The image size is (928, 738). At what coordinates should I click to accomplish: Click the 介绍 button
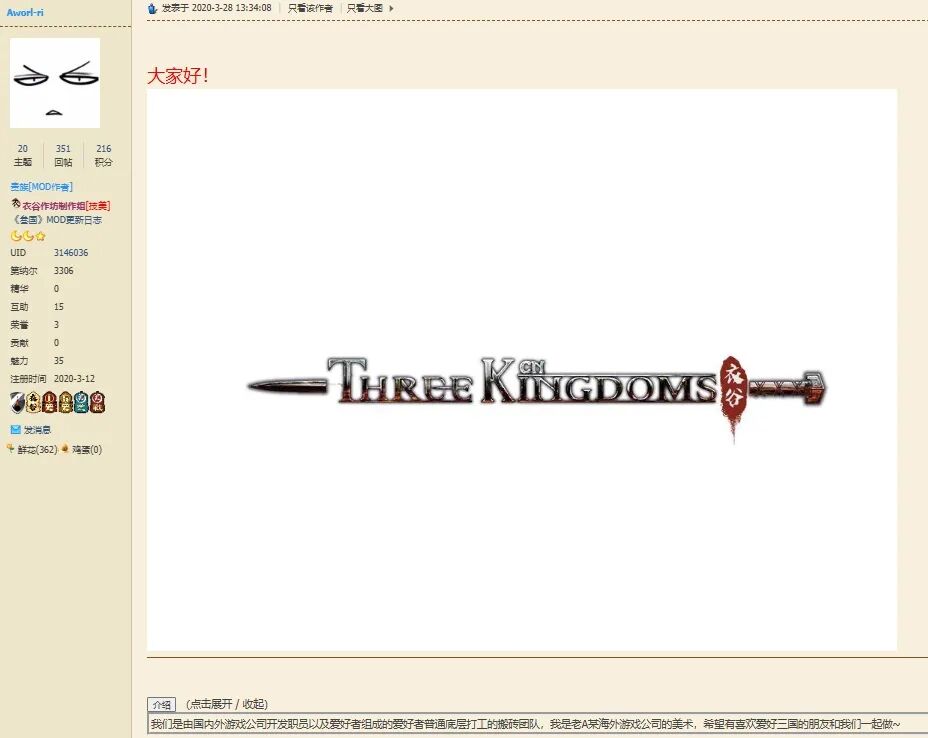click(162, 704)
